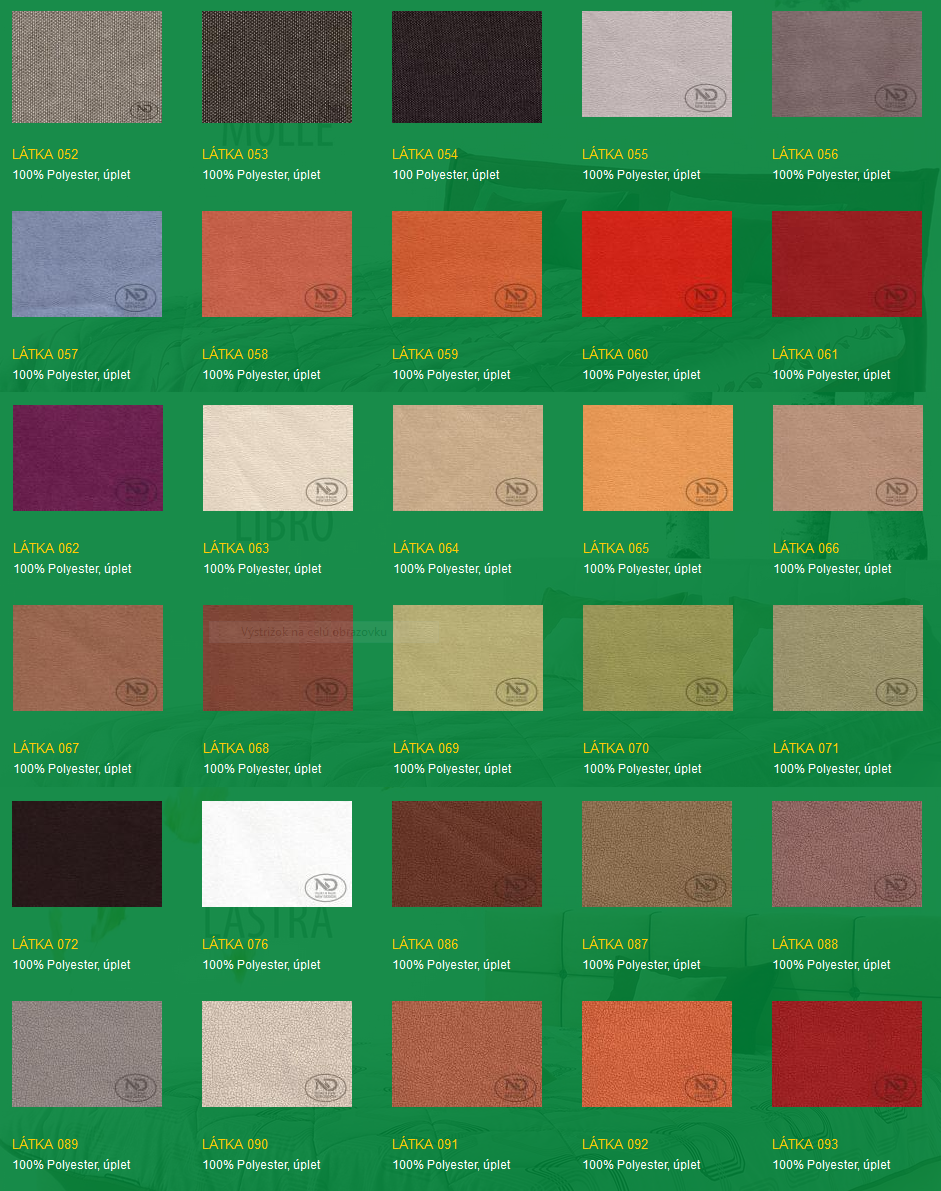Choose the orange LÁTKA 059 swatch
The width and height of the screenshot is (941, 1191).
pos(467,264)
